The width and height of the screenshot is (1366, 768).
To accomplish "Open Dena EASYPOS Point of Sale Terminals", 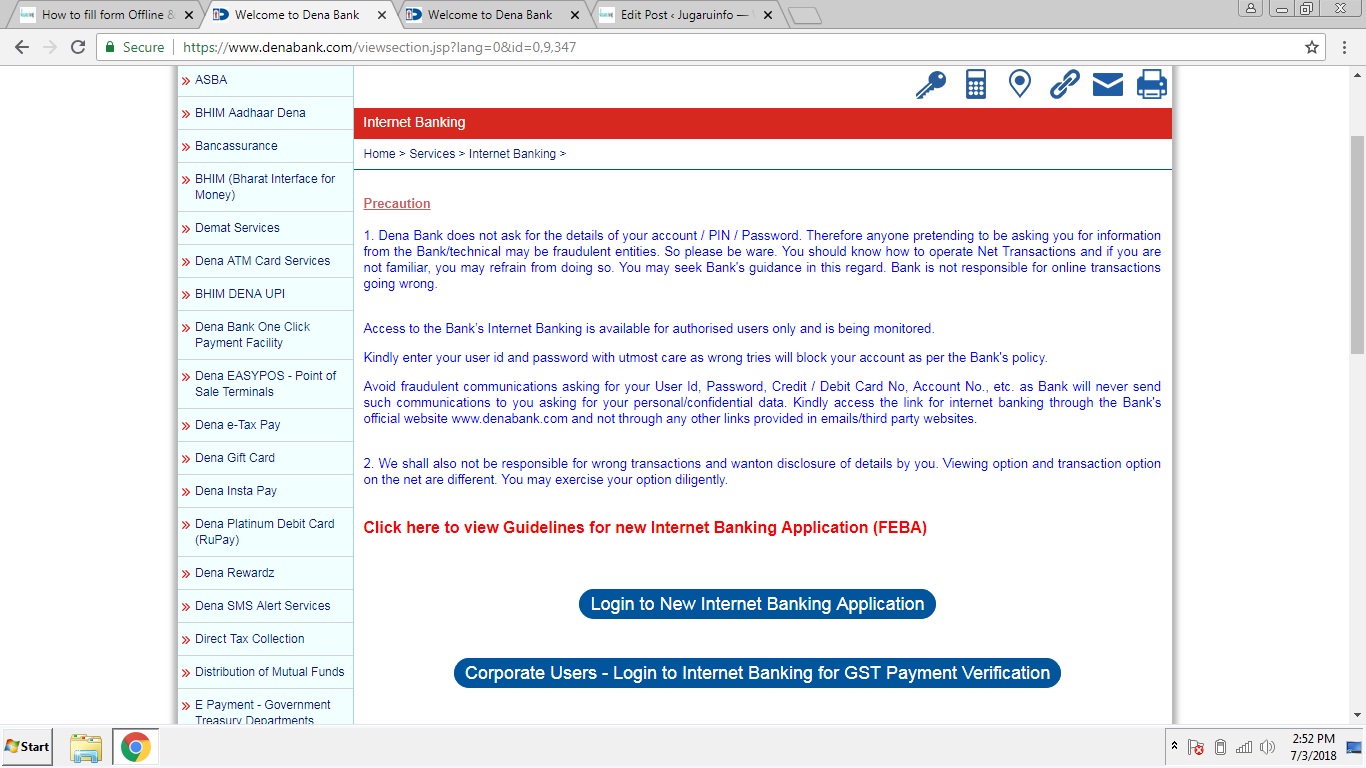I will (265, 384).
